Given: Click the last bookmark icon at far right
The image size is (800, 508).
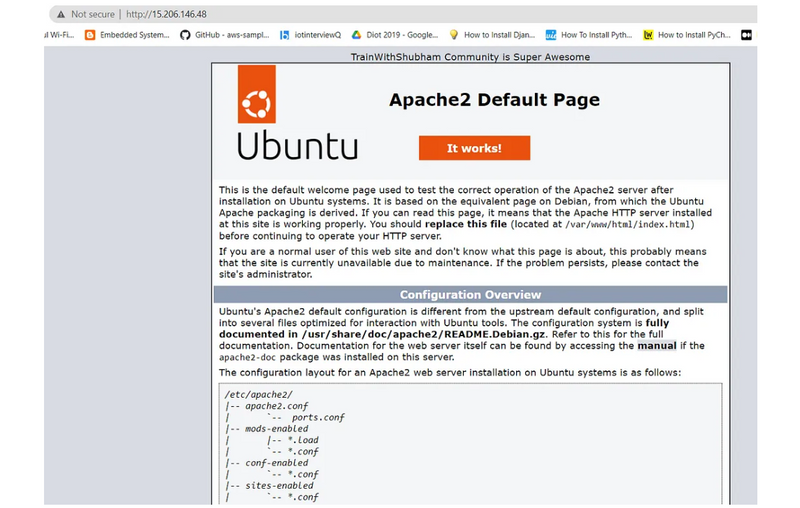Looking at the screenshot, I should pos(746,35).
